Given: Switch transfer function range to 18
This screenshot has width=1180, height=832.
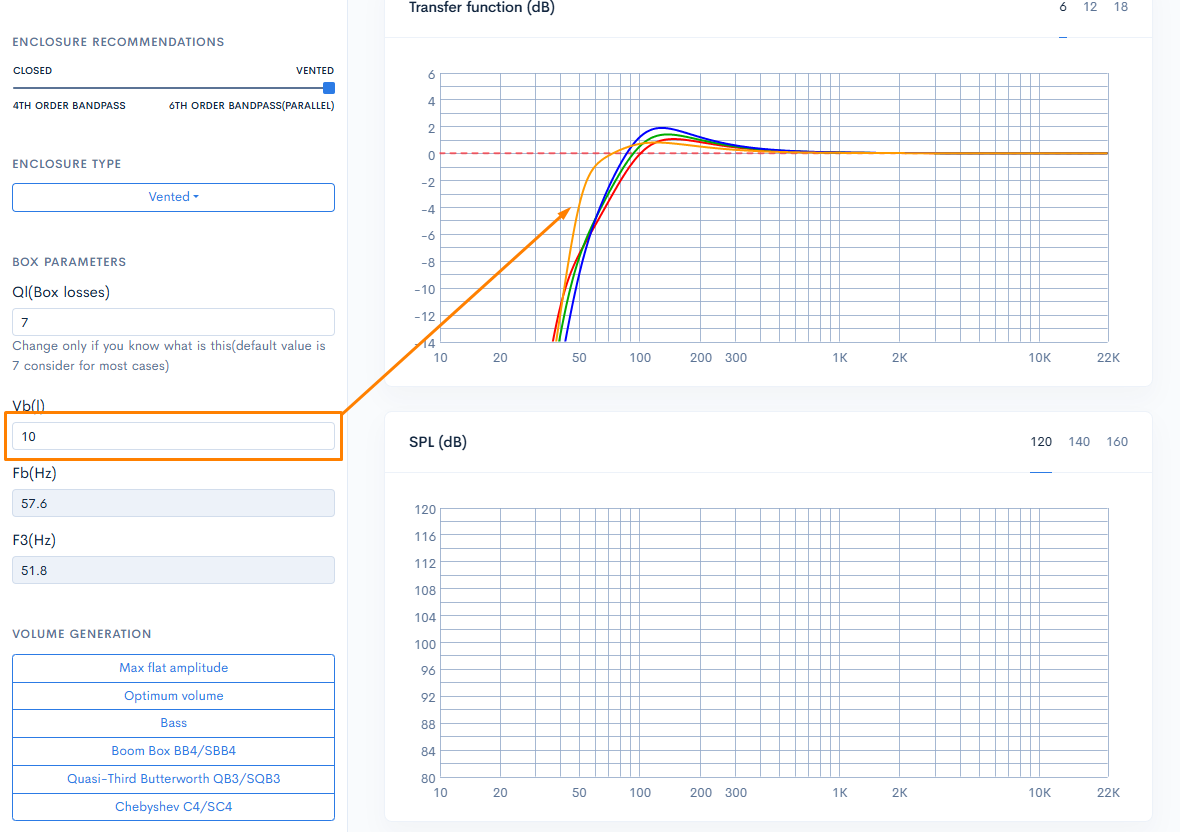Looking at the screenshot, I should click(1121, 8).
